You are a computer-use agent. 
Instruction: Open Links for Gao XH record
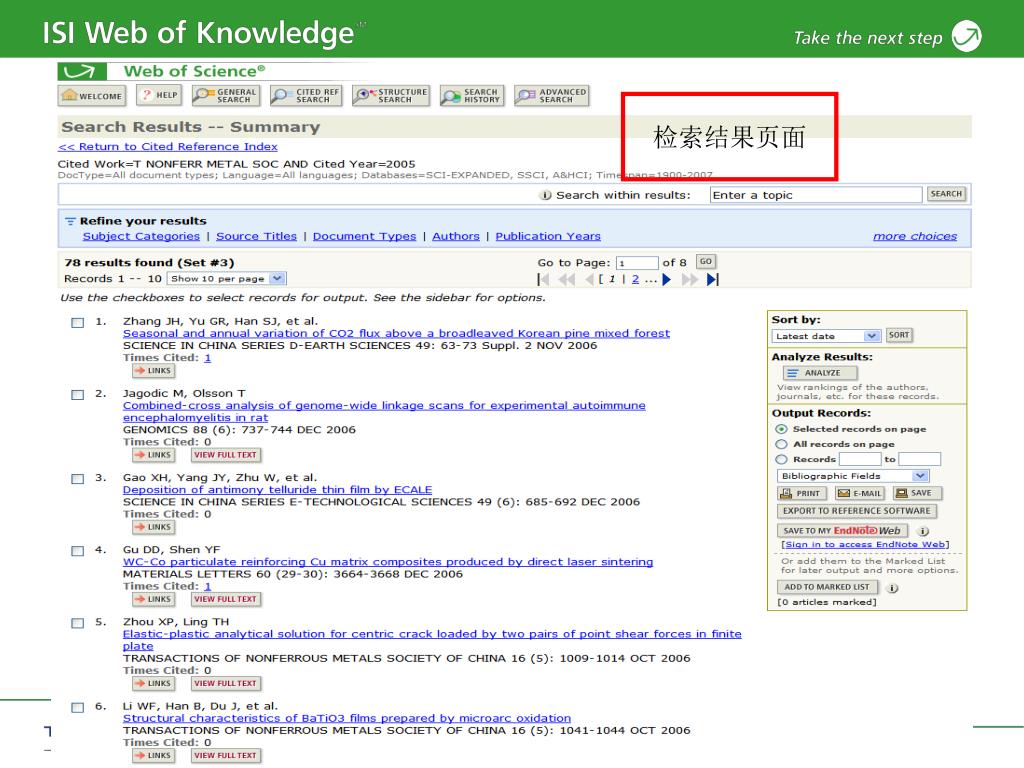(x=153, y=526)
